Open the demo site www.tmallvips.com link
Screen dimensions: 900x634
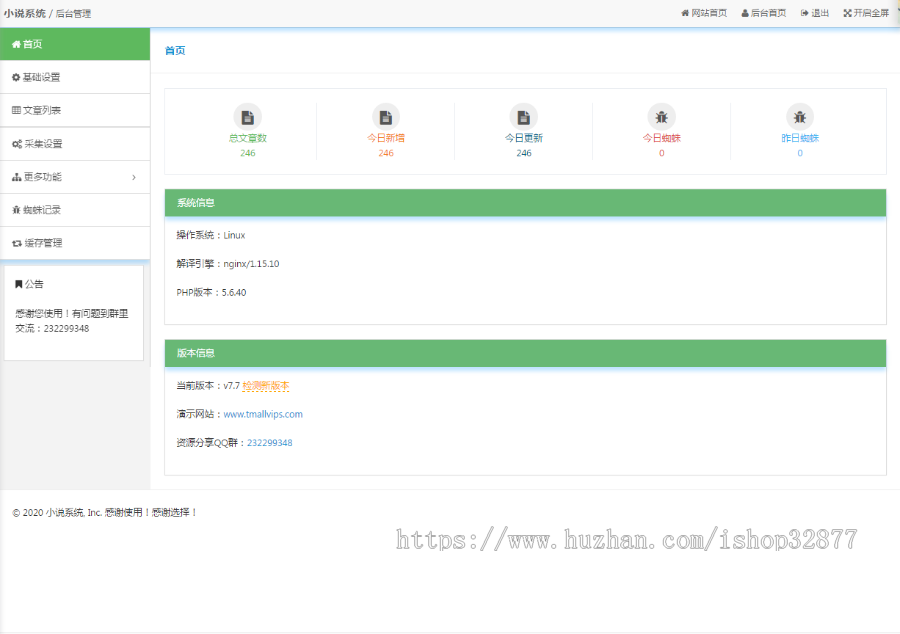click(x=262, y=415)
